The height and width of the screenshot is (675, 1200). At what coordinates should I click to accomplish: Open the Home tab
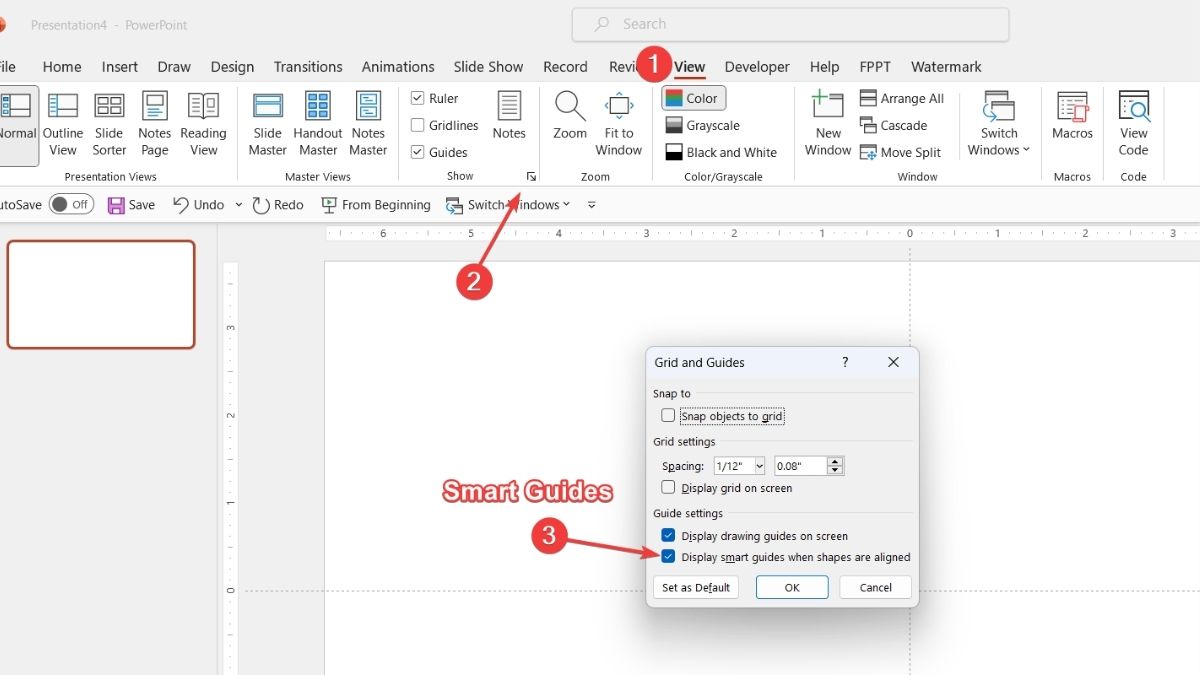tap(62, 67)
